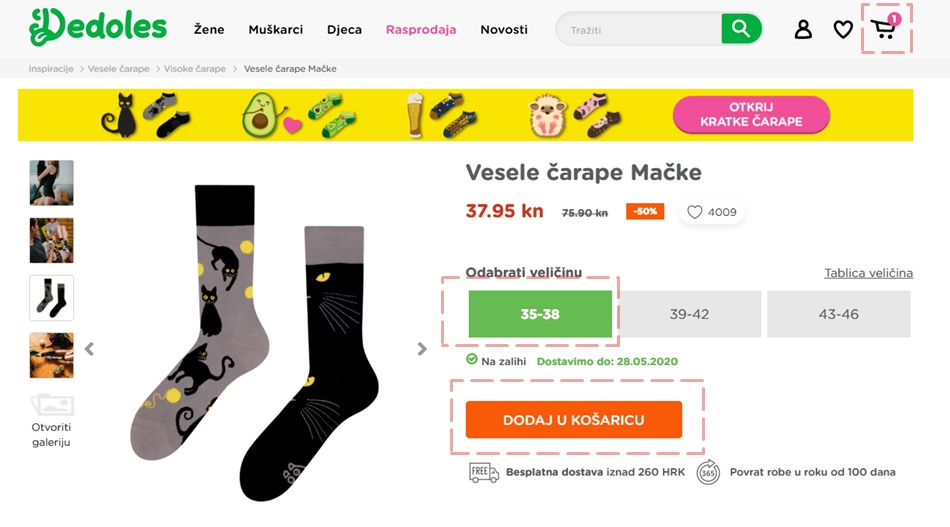Image resolution: width=950 pixels, height=527 pixels.
Task: Select size 43-46
Action: (839, 314)
